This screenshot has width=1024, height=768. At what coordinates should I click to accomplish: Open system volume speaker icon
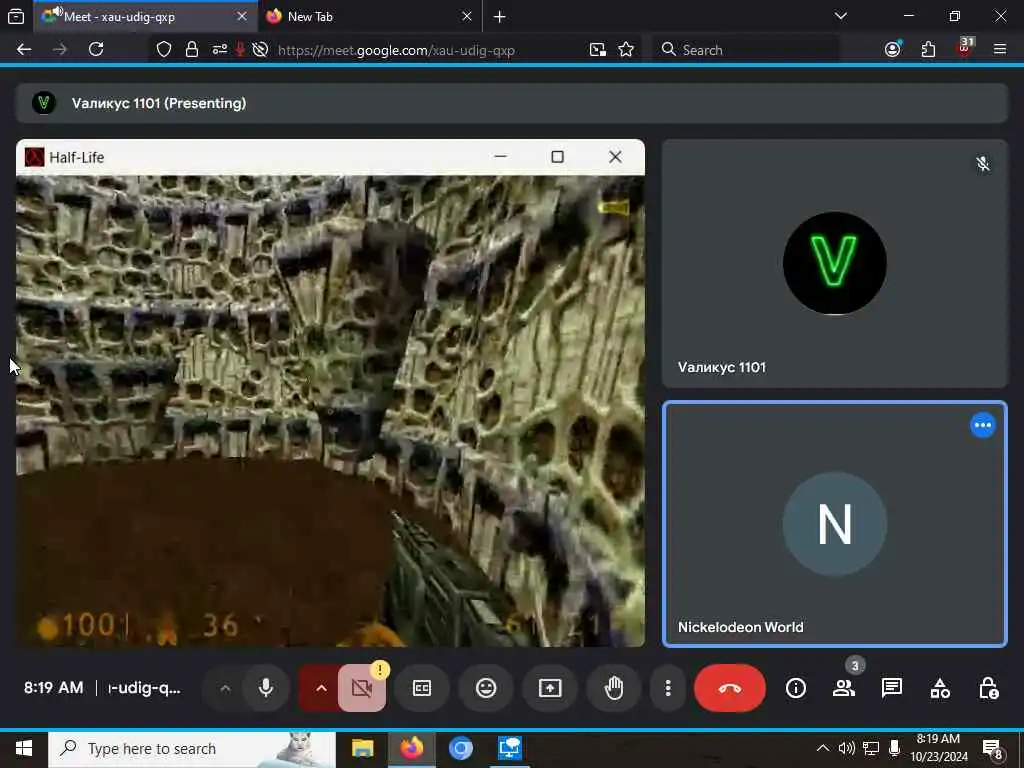click(x=846, y=748)
